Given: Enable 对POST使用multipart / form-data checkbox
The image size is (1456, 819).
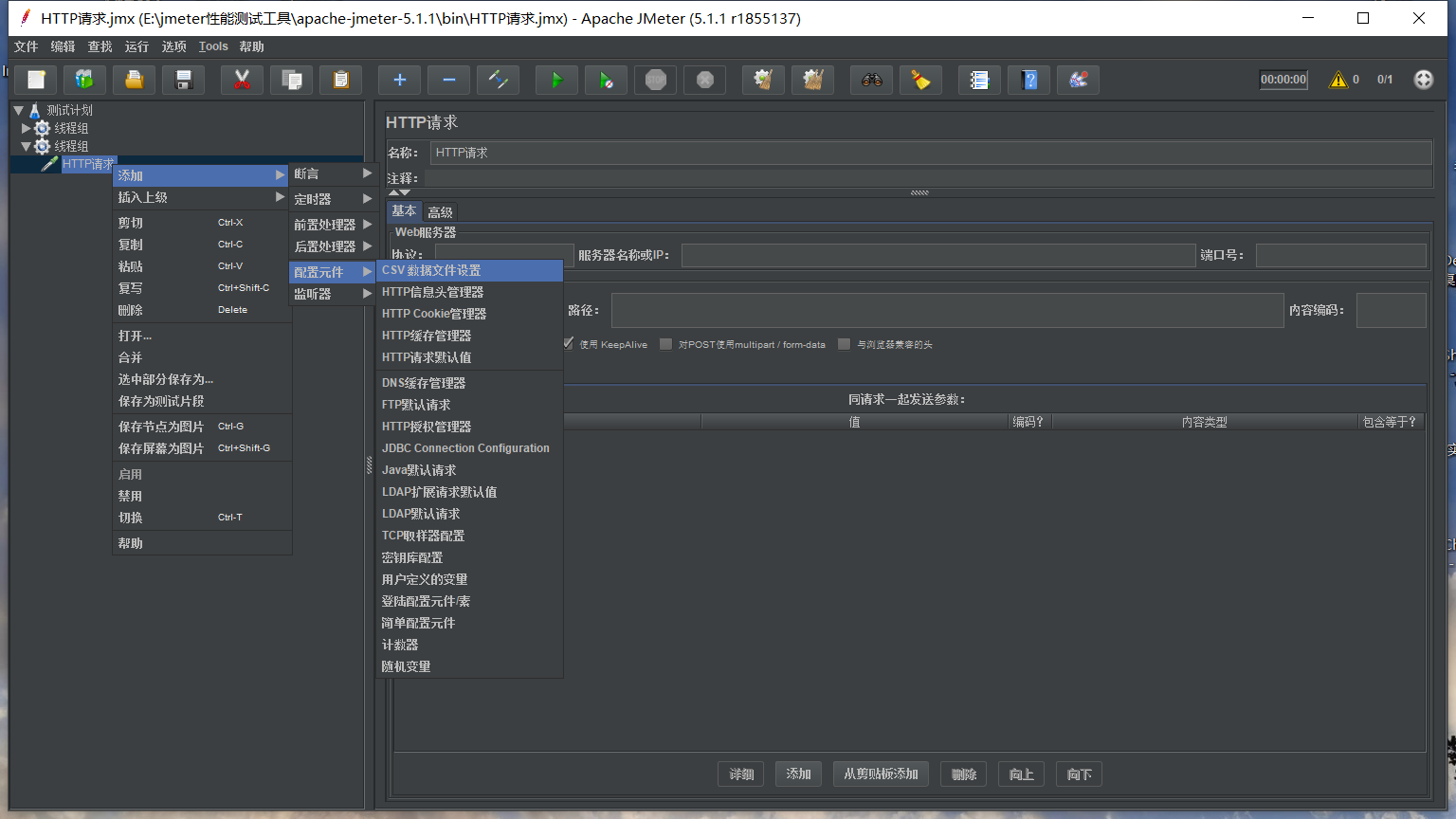Looking at the screenshot, I should coord(665,344).
